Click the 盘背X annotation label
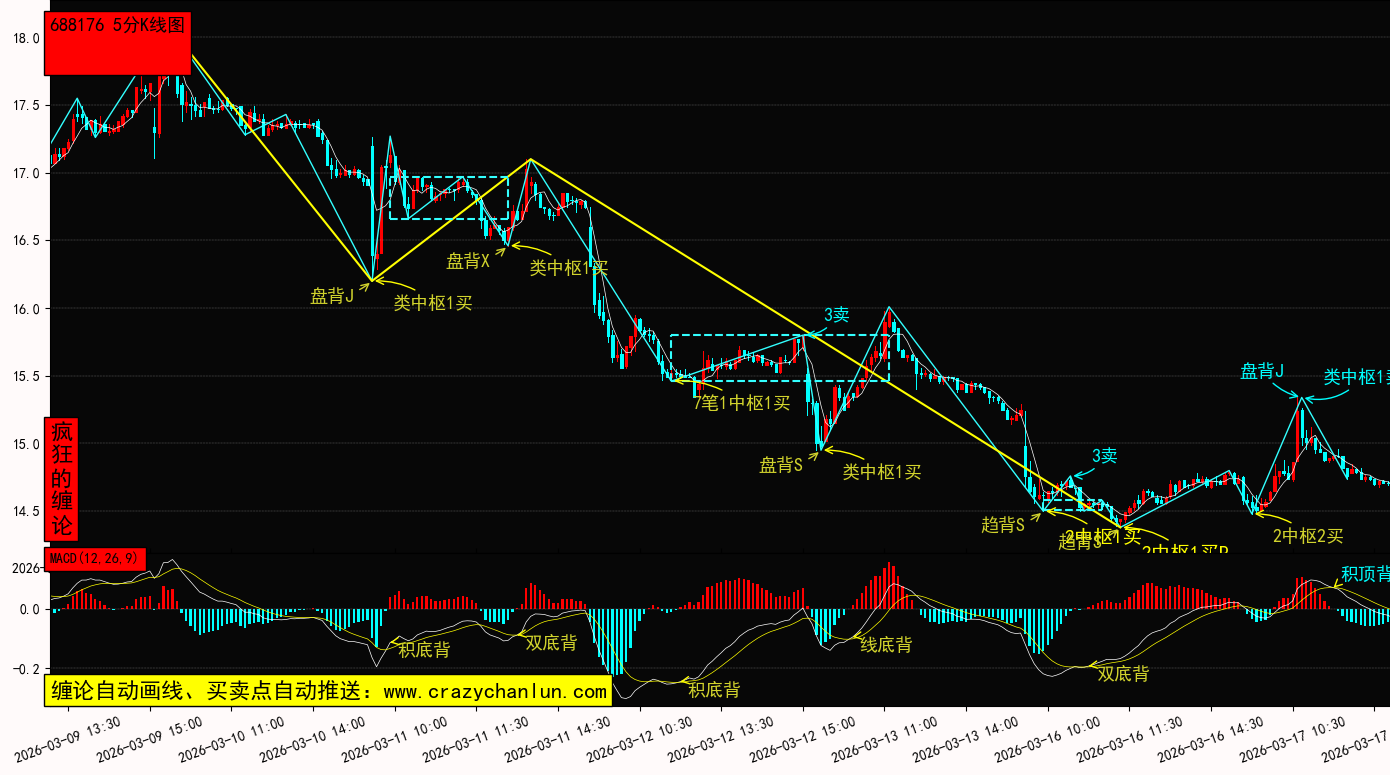The image size is (1390, 775). [468, 261]
